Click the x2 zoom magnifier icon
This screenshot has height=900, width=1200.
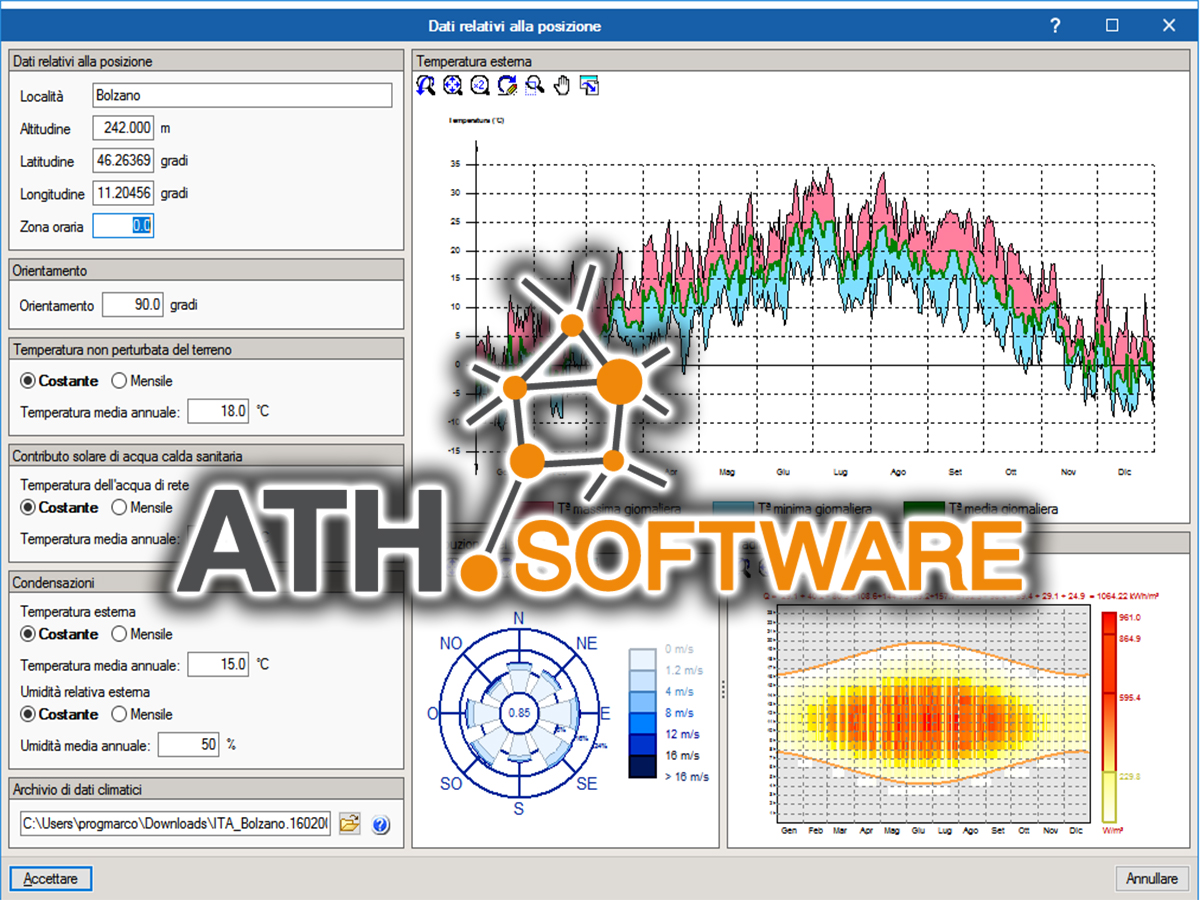coord(479,86)
